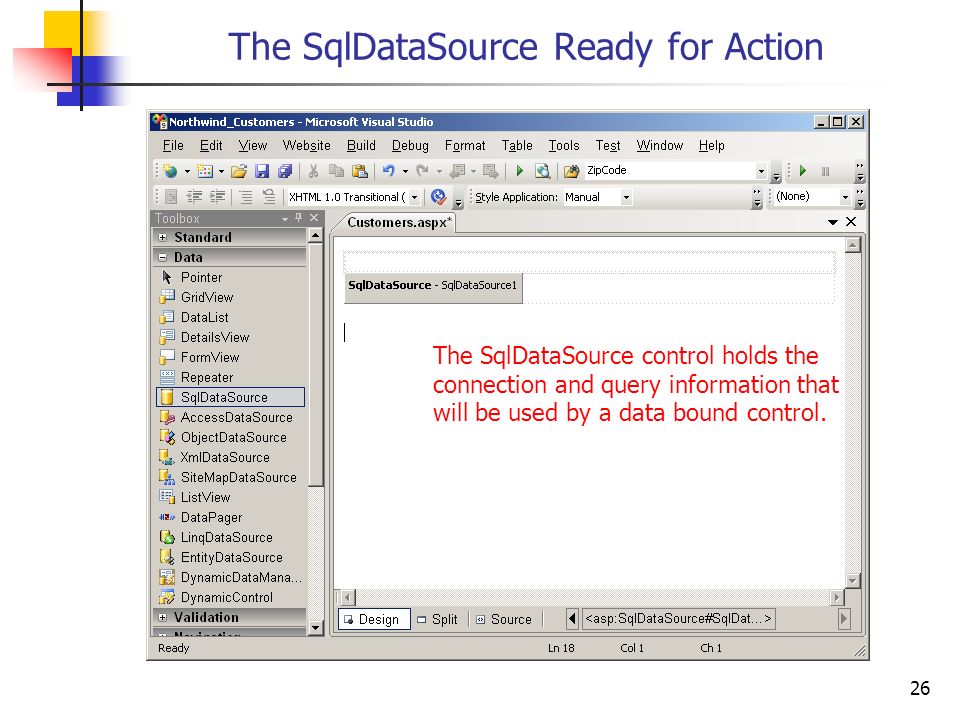Select the ObjectDataSource toolbox item
This screenshot has height=720, width=960.
tap(231, 437)
